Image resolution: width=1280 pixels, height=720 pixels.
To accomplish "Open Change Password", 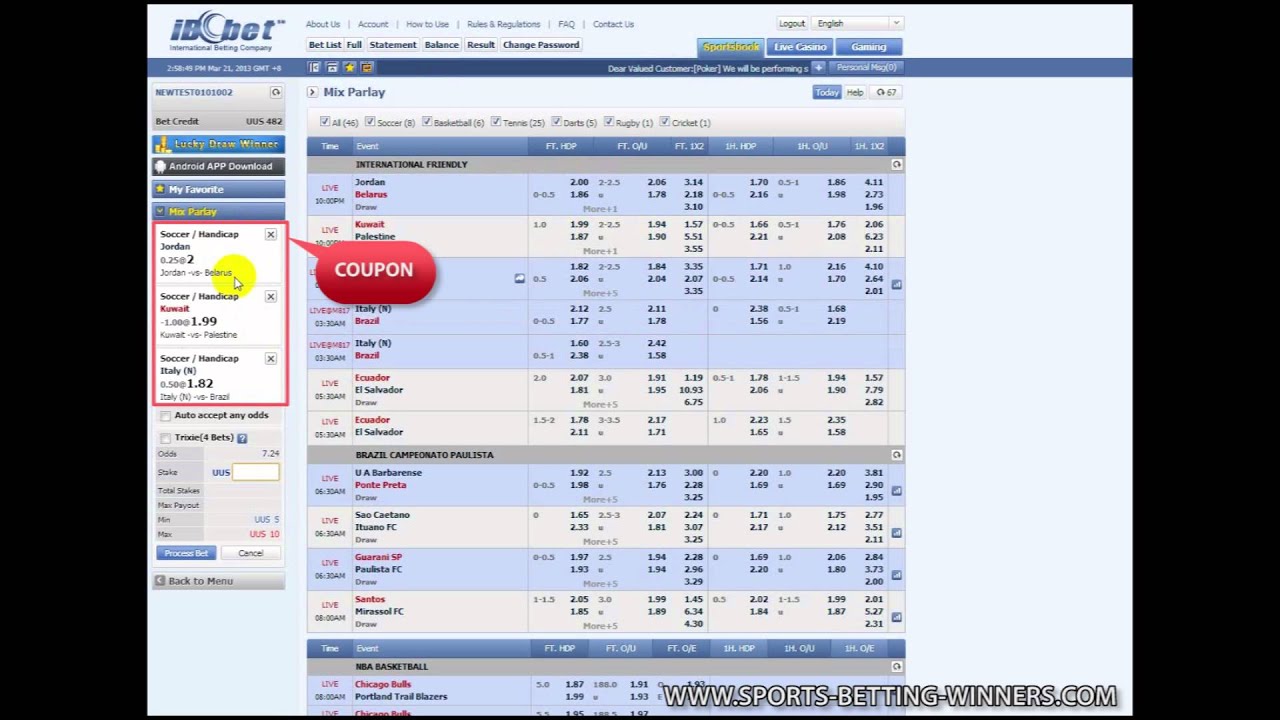I will point(541,45).
